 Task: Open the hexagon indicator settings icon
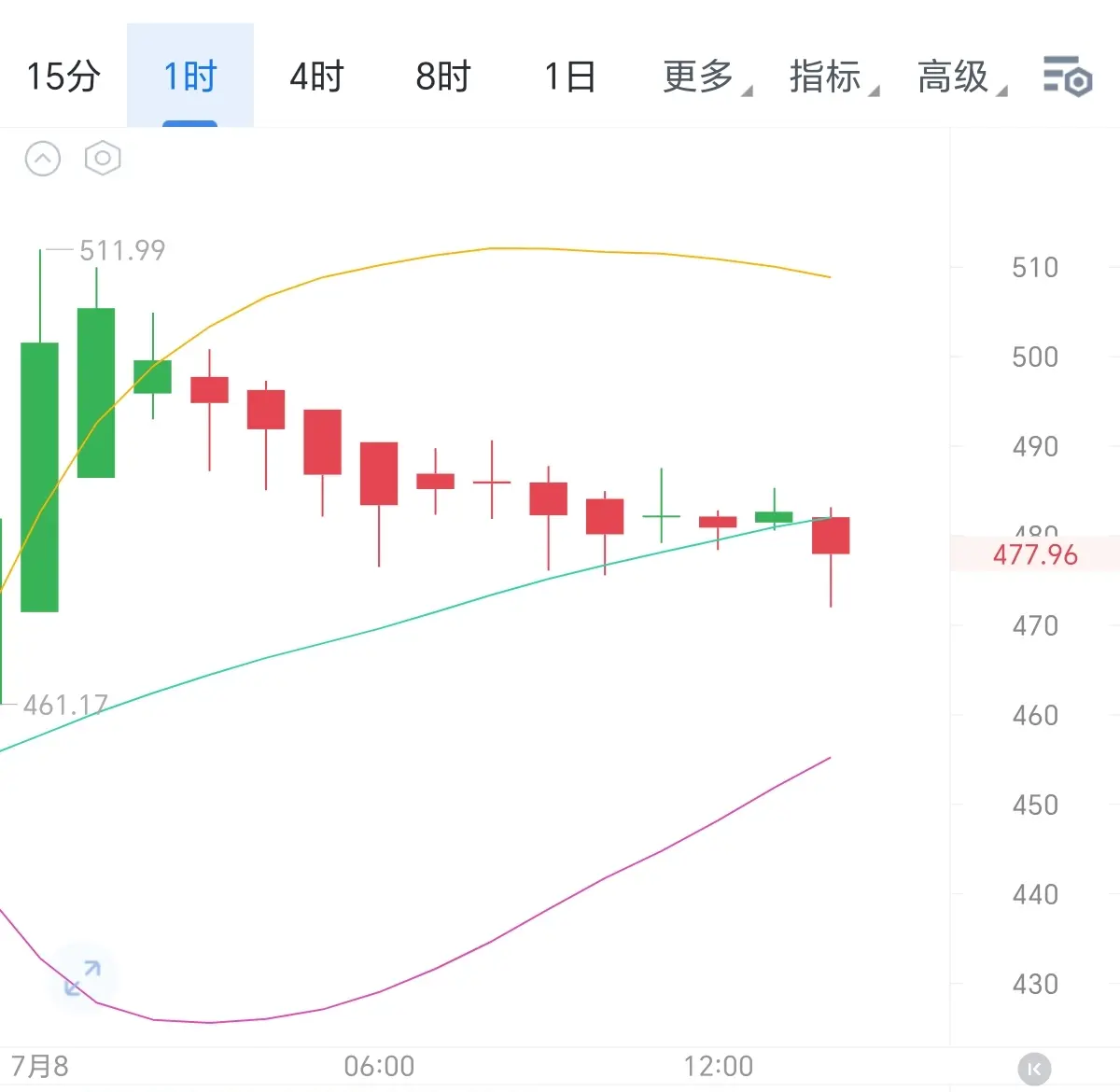pos(103,159)
